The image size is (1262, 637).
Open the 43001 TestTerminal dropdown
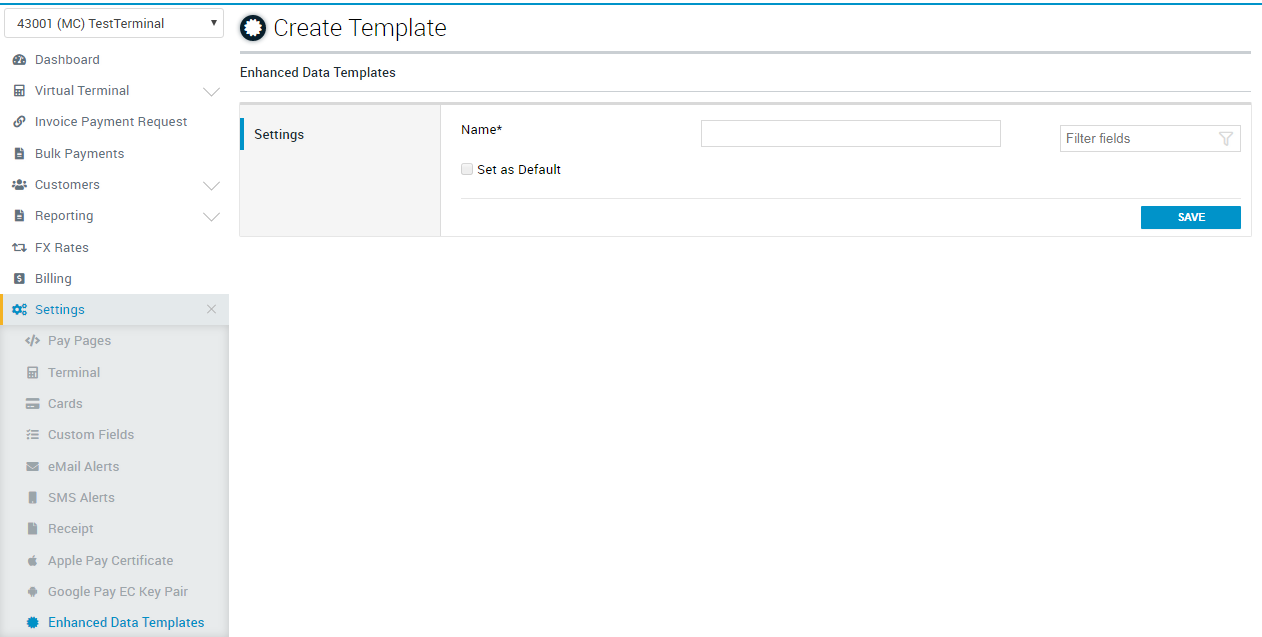pos(114,23)
